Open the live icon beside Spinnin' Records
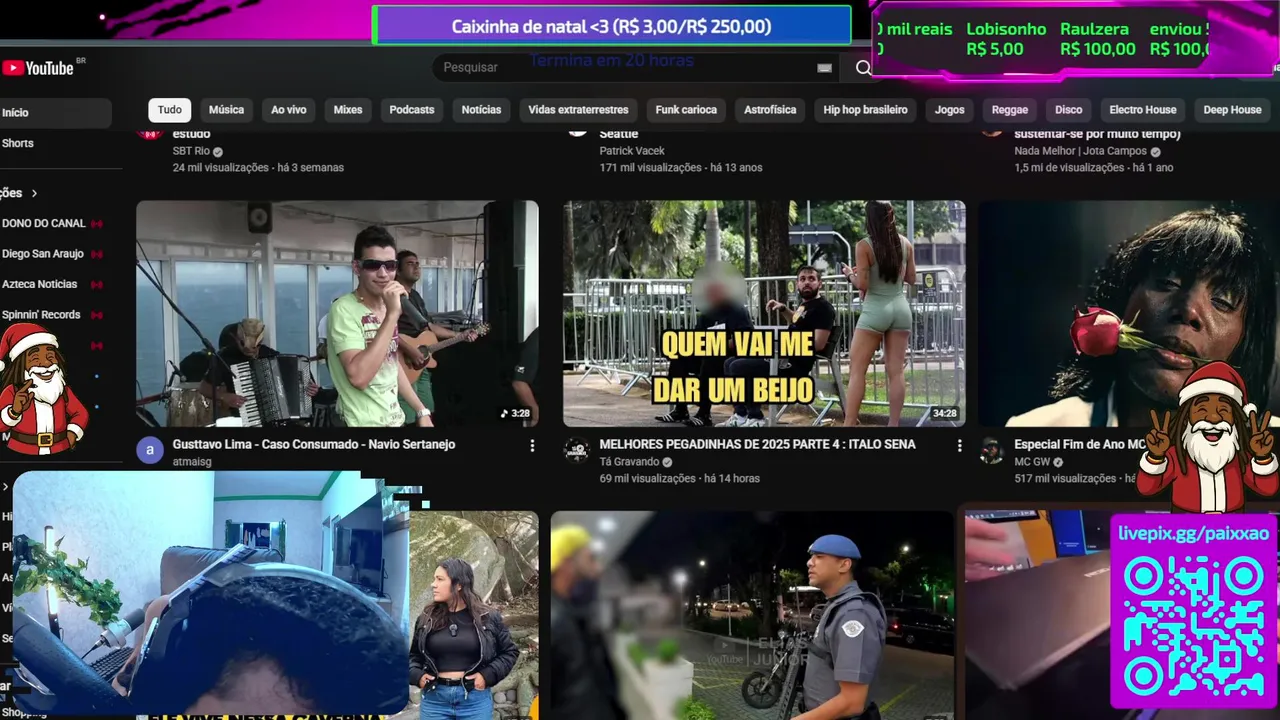The image size is (1280, 720). (x=97, y=315)
